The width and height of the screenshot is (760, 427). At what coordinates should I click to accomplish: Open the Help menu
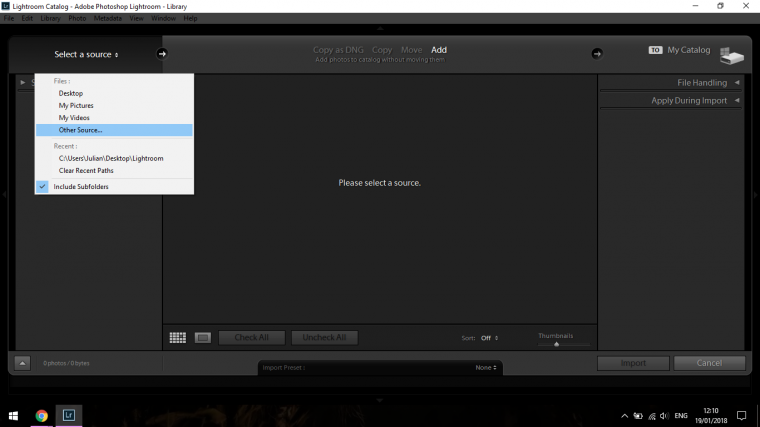190,18
